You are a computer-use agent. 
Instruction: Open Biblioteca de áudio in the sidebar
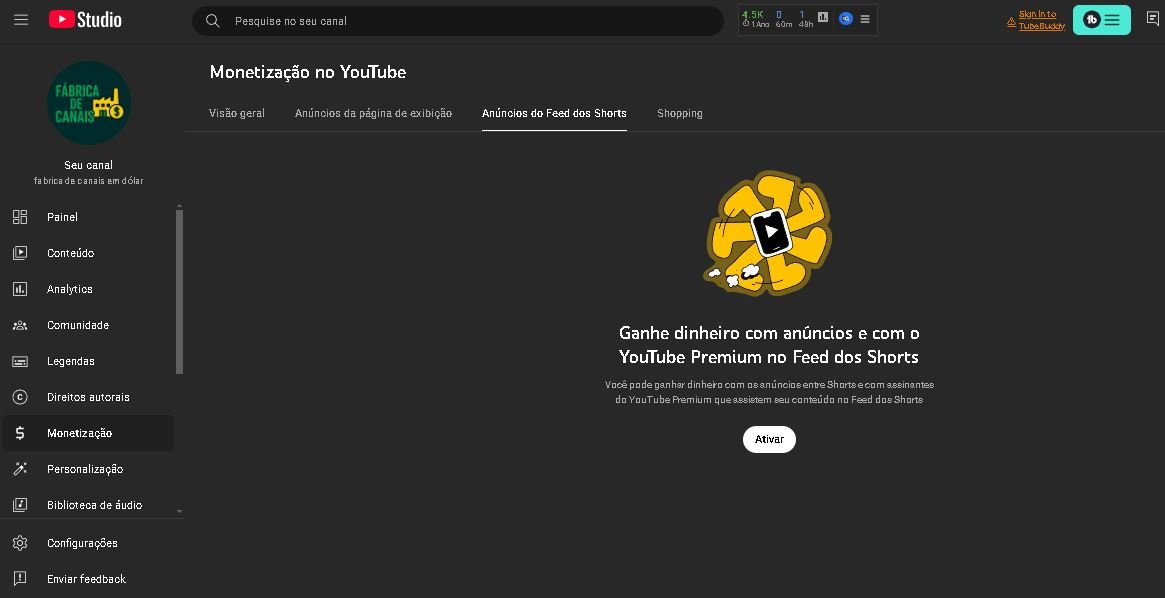pyautogui.click(x=94, y=505)
